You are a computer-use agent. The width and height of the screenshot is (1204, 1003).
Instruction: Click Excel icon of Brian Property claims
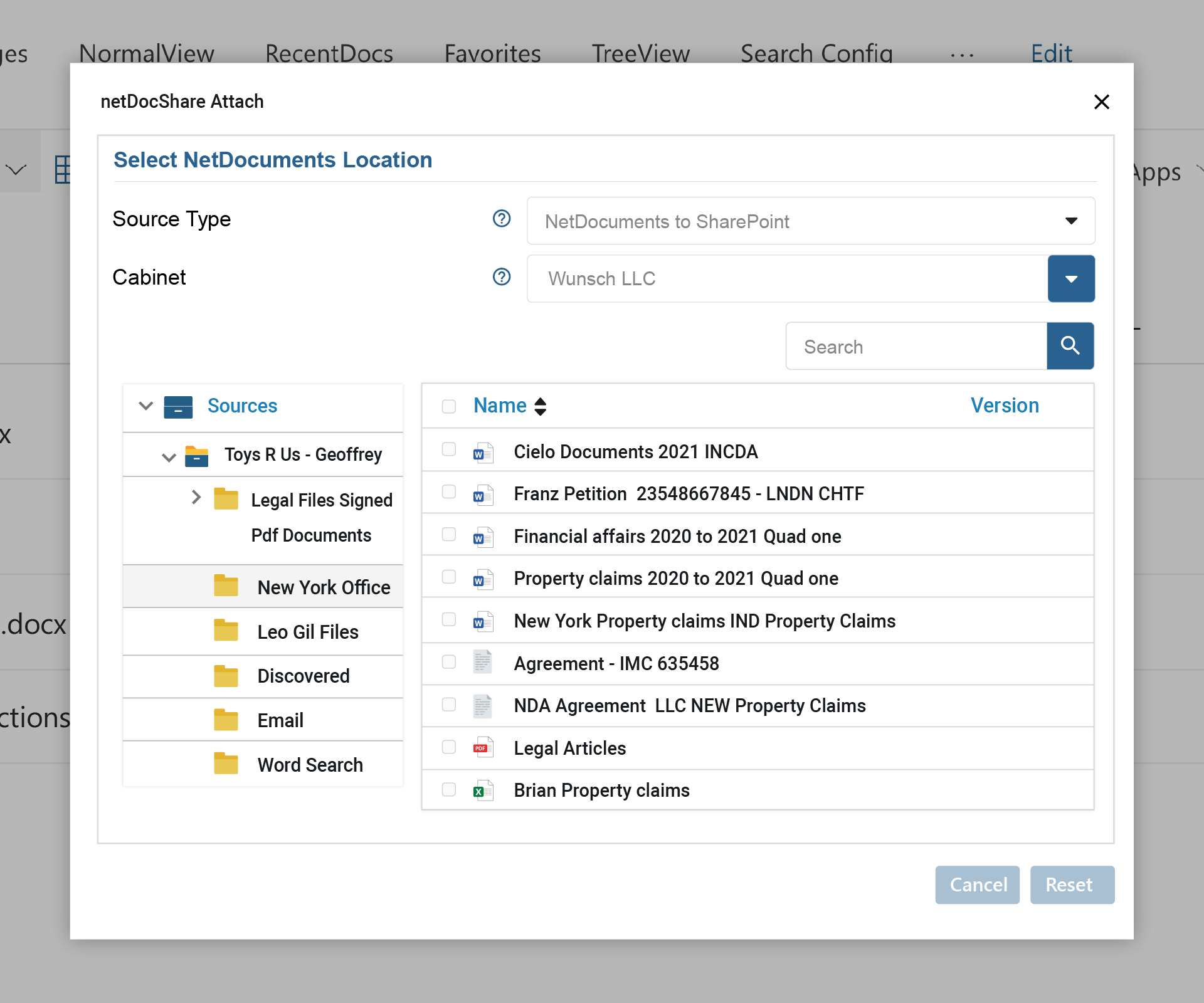[483, 790]
